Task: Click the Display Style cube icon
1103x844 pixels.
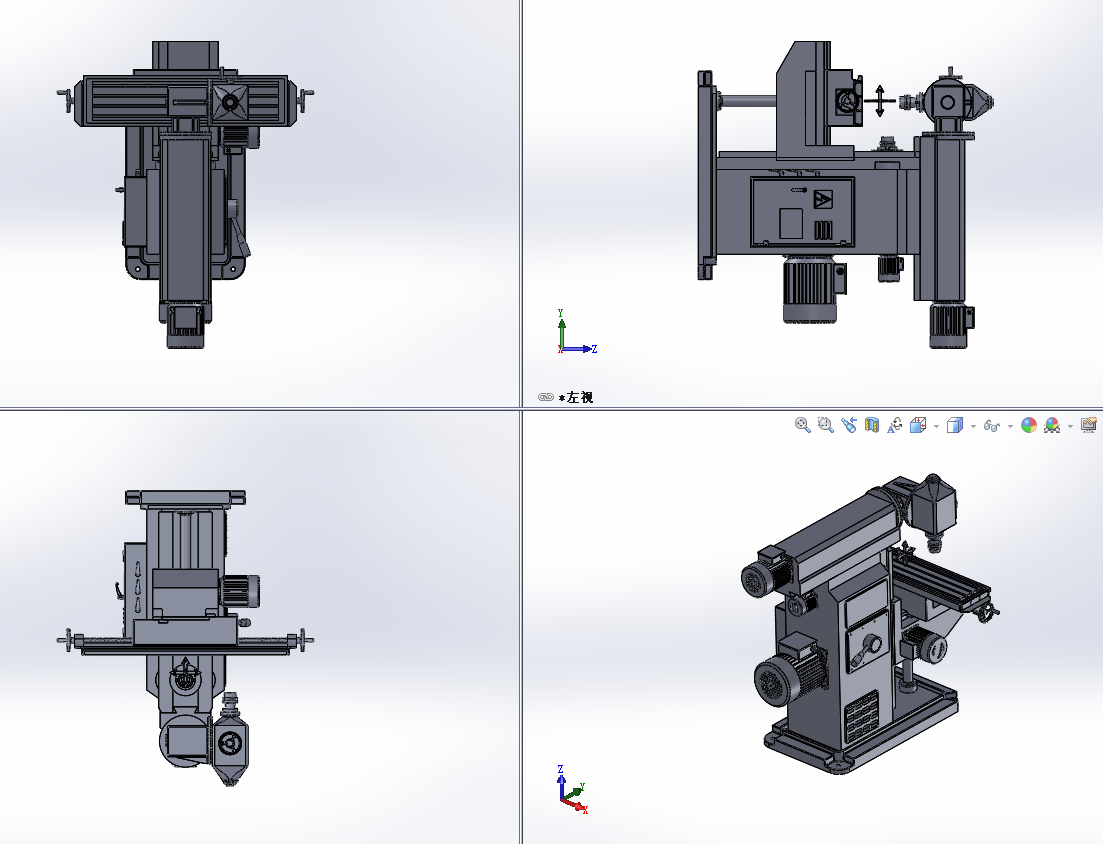Action: pos(955,425)
